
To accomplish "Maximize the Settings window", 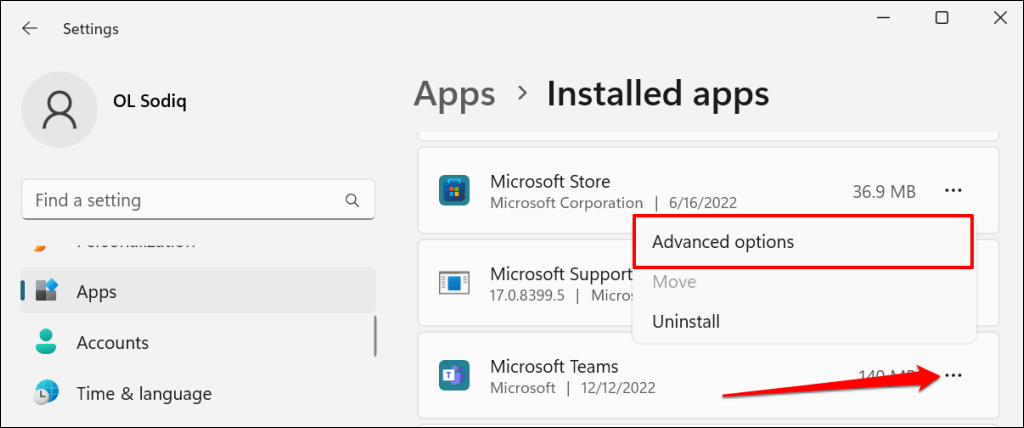I will coord(941,18).
